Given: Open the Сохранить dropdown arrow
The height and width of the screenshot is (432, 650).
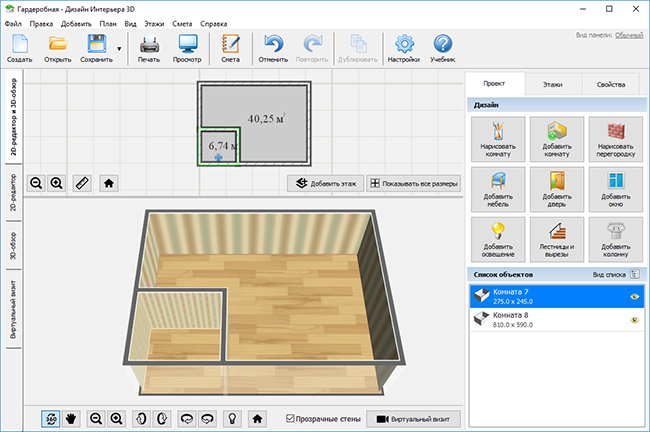Looking at the screenshot, I should pos(120,47).
